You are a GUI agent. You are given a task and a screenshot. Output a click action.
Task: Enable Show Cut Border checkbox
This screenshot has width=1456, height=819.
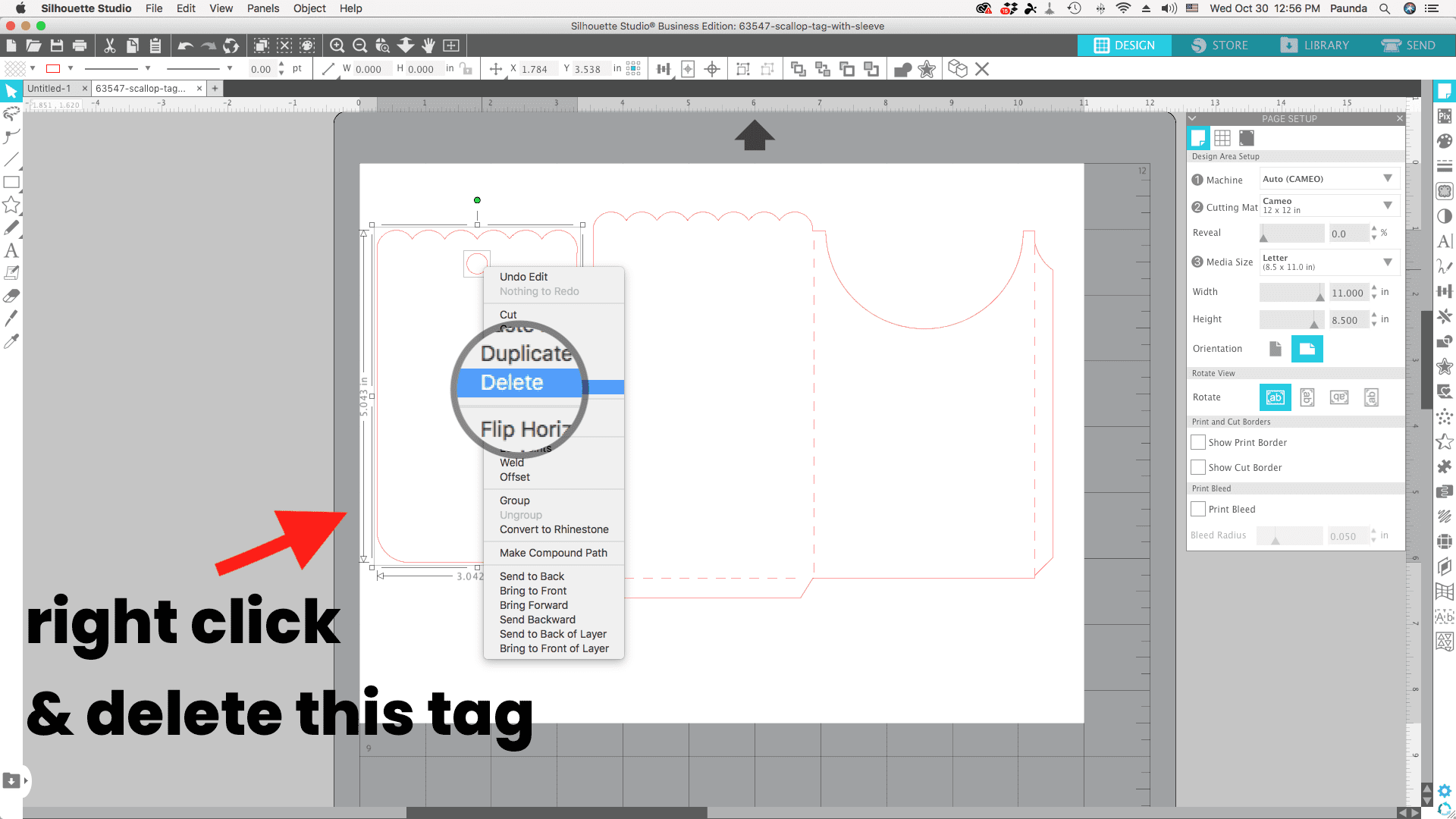(x=1198, y=467)
